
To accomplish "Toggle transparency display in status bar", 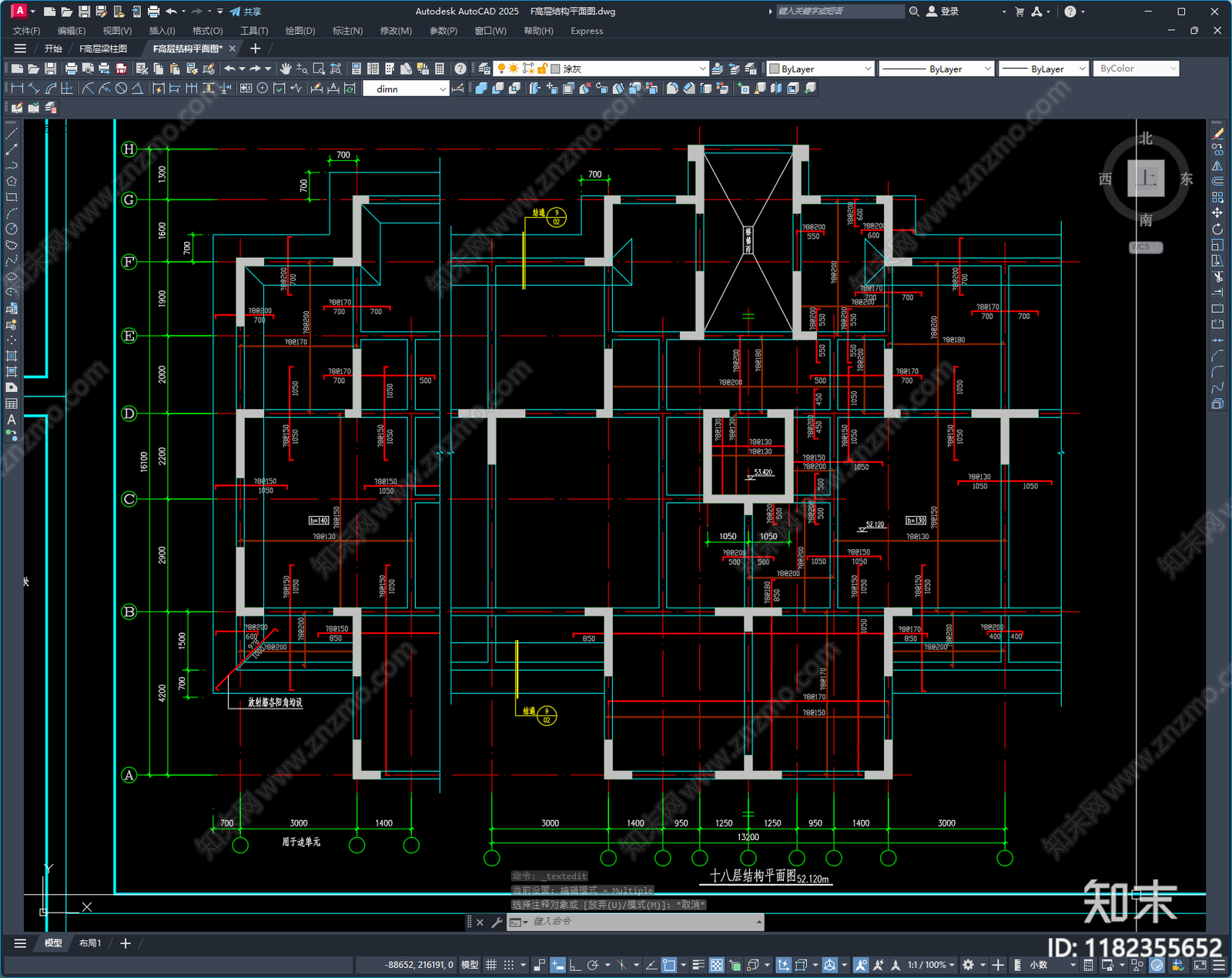I will coord(716,965).
